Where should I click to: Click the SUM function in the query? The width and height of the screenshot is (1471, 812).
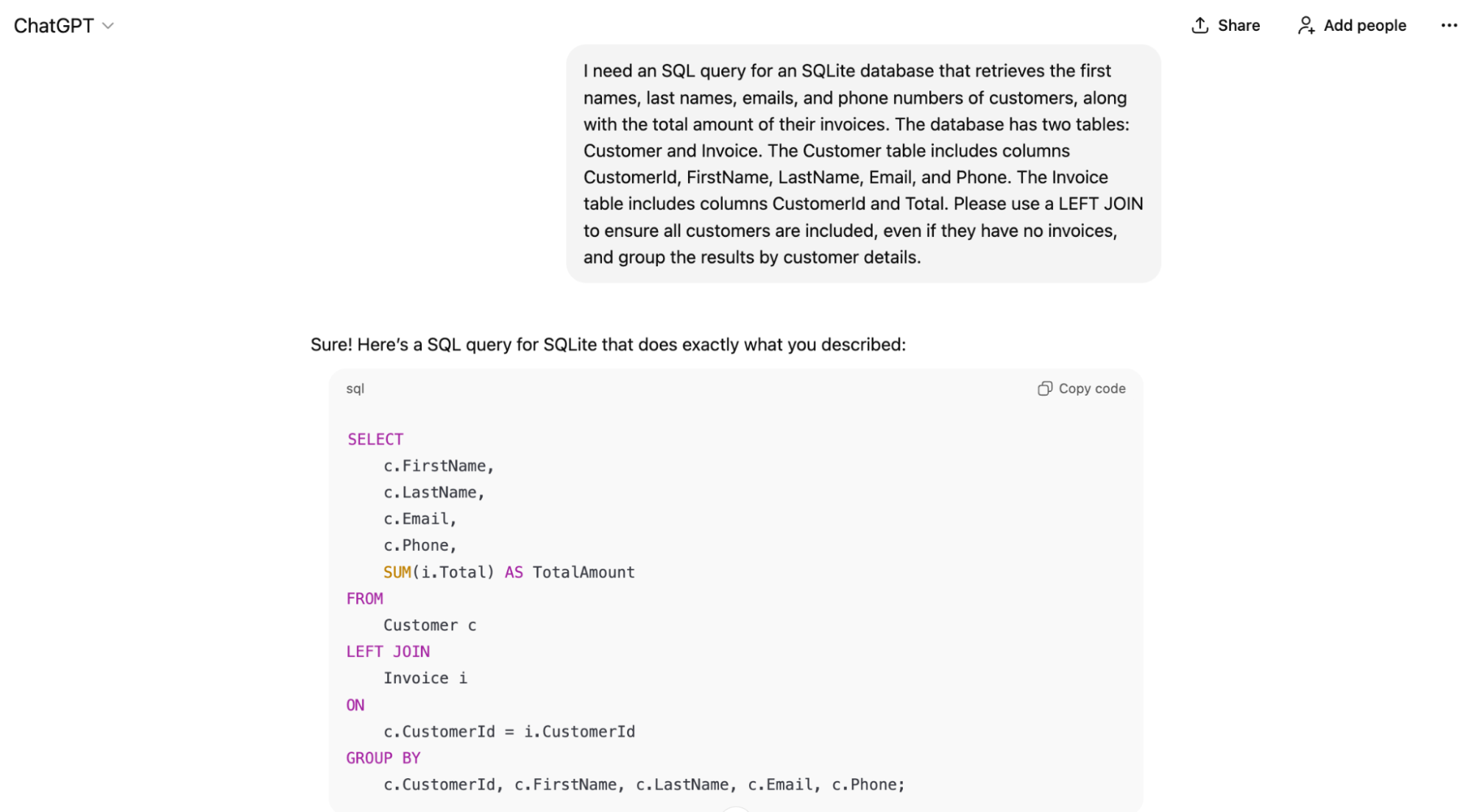click(x=397, y=572)
